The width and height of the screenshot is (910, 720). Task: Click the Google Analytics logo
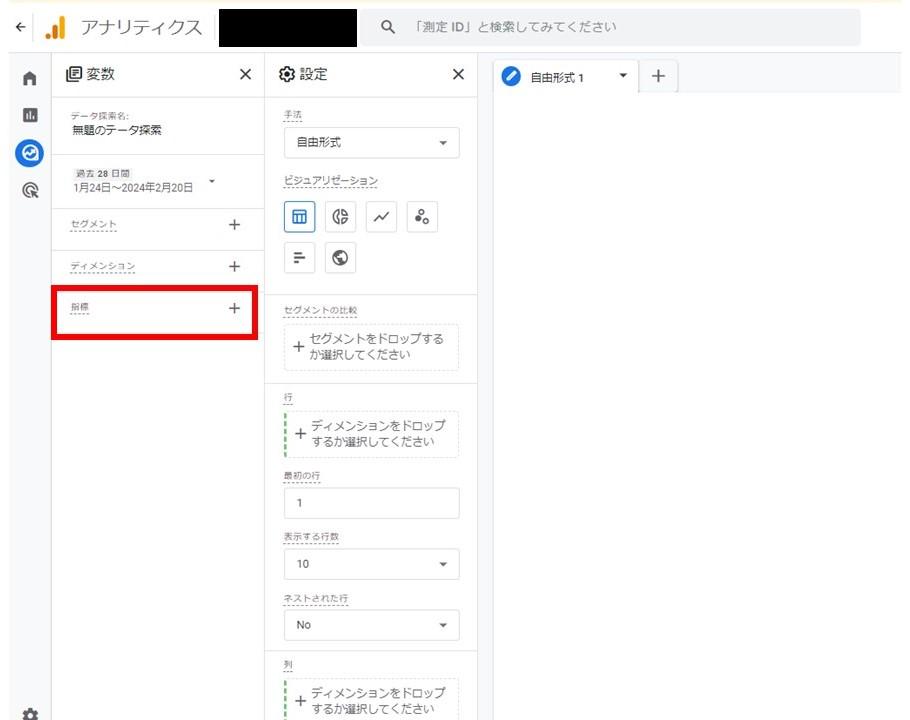click(56, 27)
